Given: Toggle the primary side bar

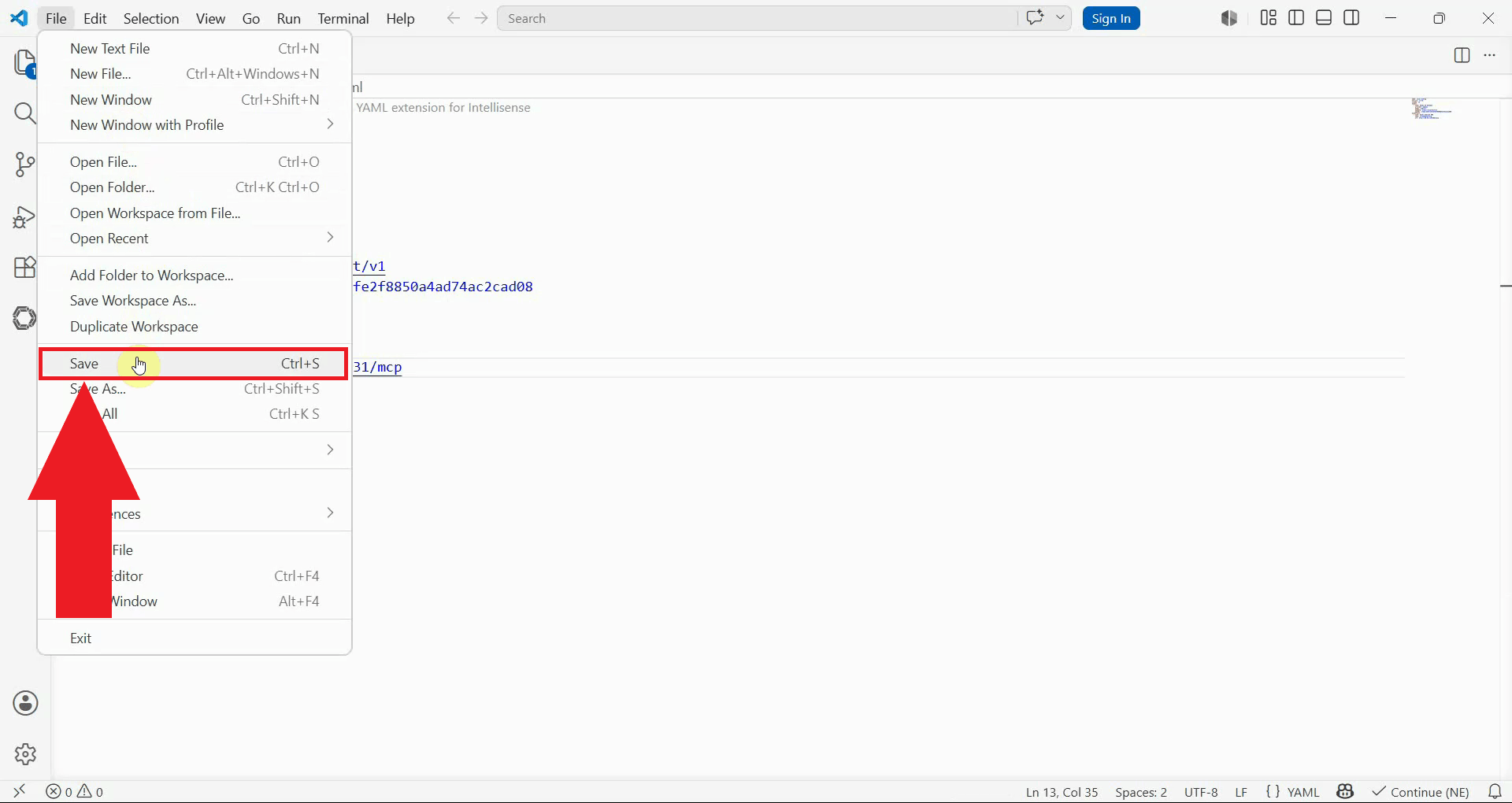Looking at the screenshot, I should click(x=1296, y=17).
